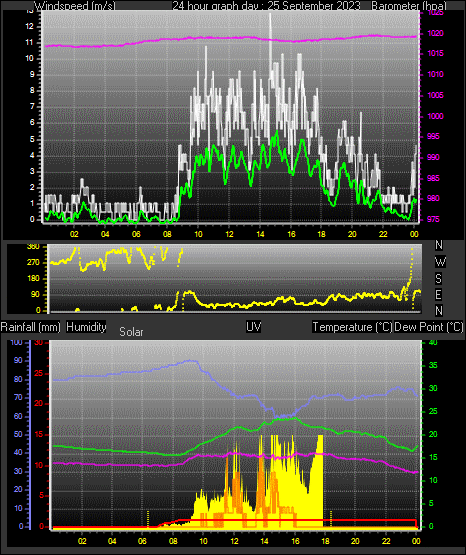Click barometer scale value 1020

pyautogui.click(x=435, y=33)
